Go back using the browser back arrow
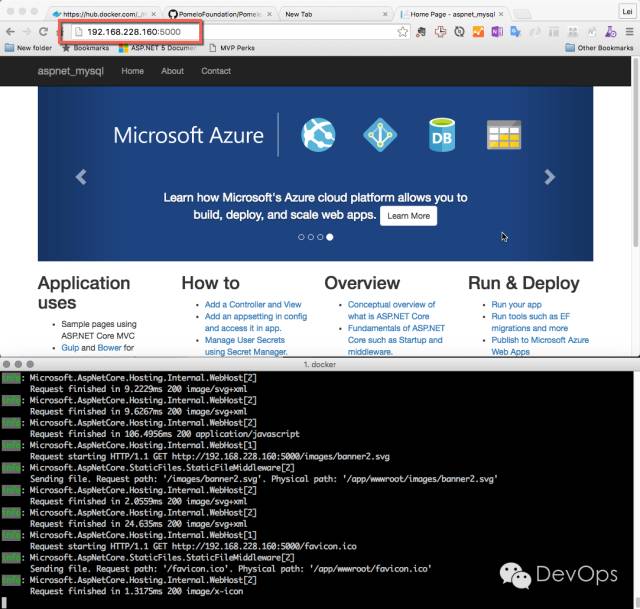Viewport: 640px width, 609px height. (x=11, y=31)
